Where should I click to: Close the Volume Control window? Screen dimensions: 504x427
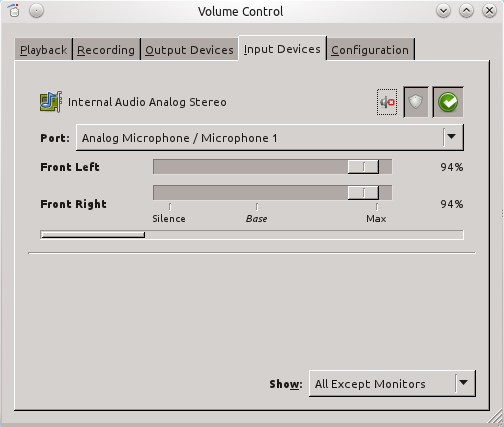tap(489, 11)
